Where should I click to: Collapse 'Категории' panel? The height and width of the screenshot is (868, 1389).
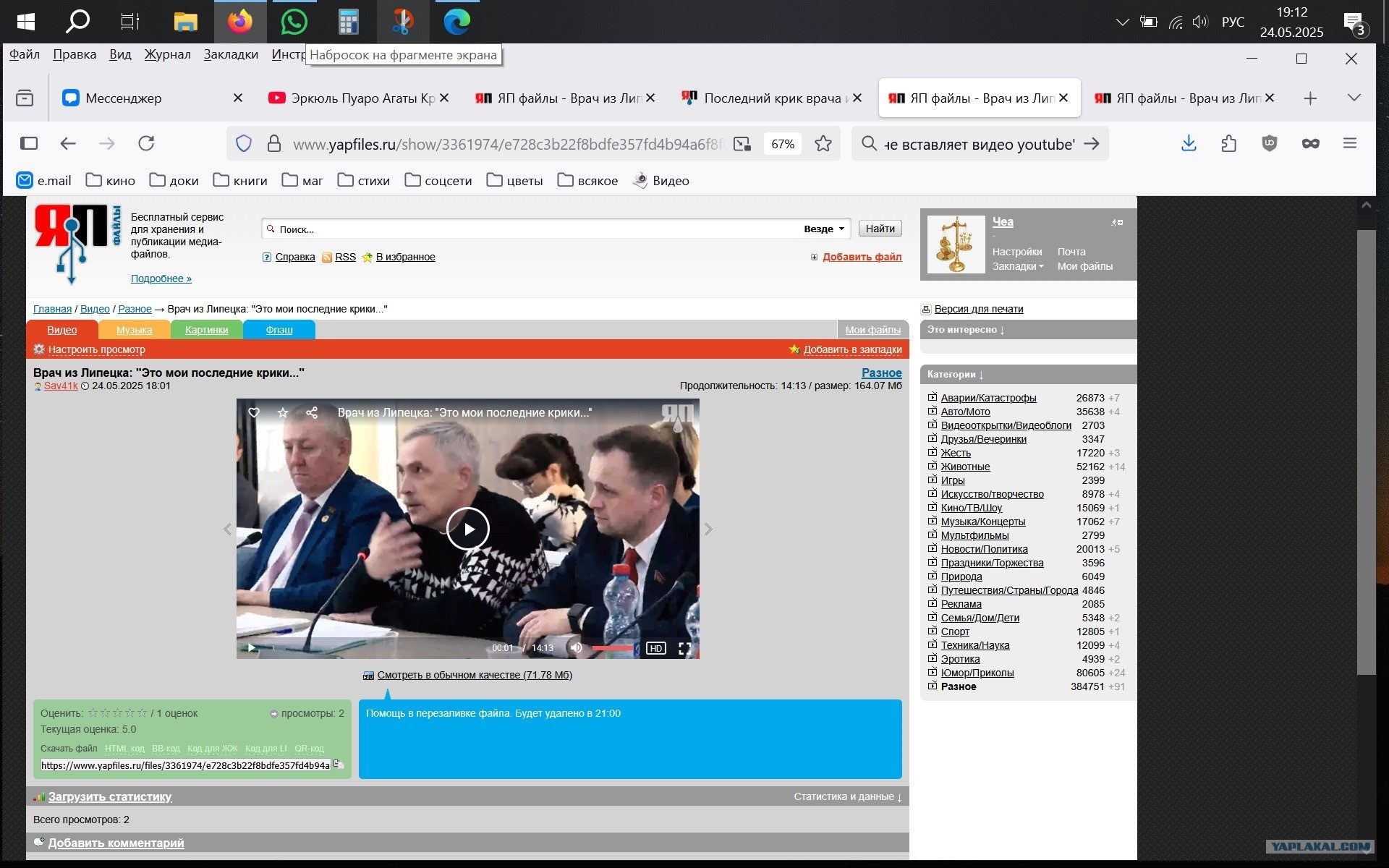[955, 374]
